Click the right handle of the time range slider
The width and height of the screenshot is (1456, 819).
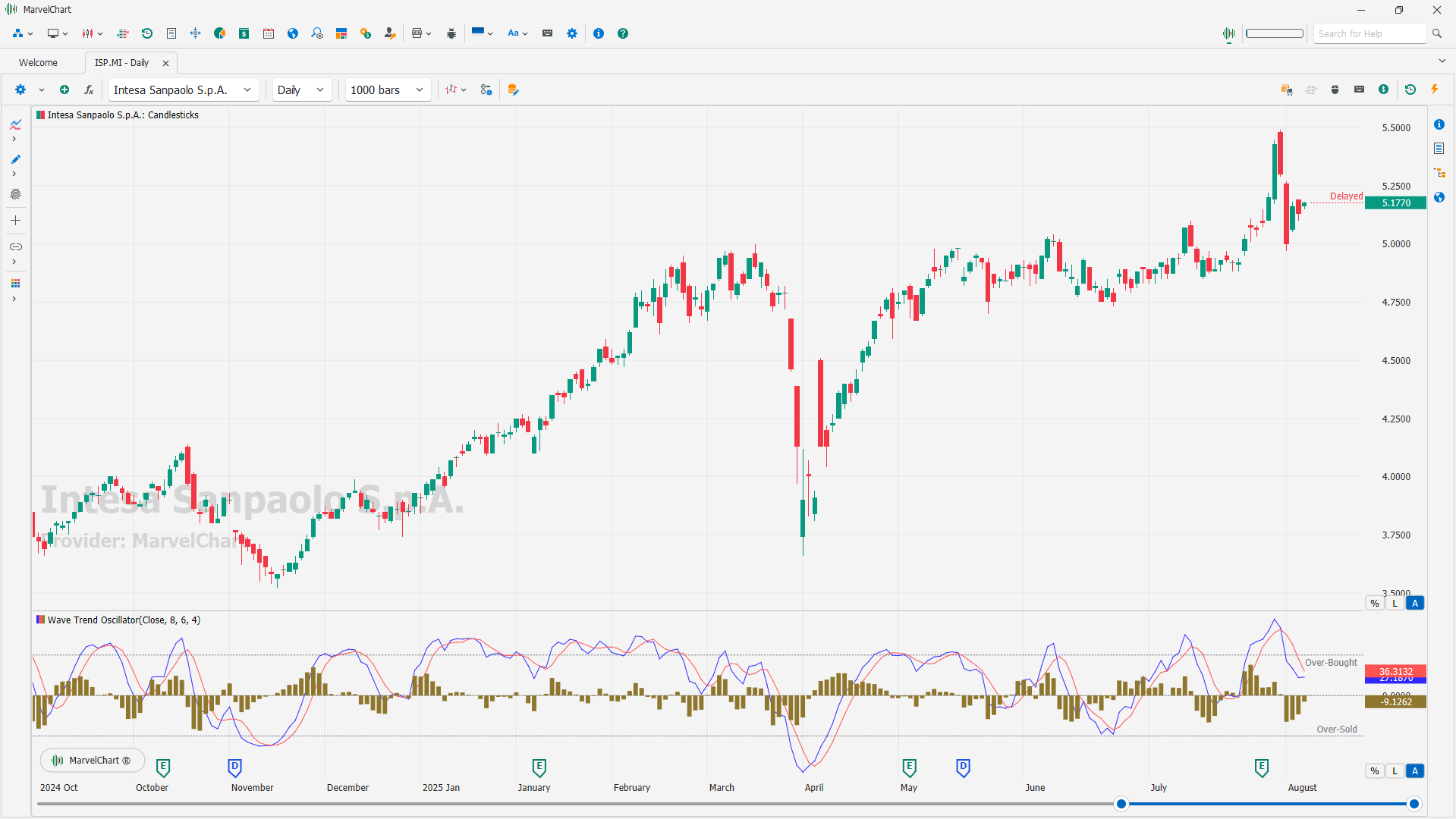(1414, 804)
